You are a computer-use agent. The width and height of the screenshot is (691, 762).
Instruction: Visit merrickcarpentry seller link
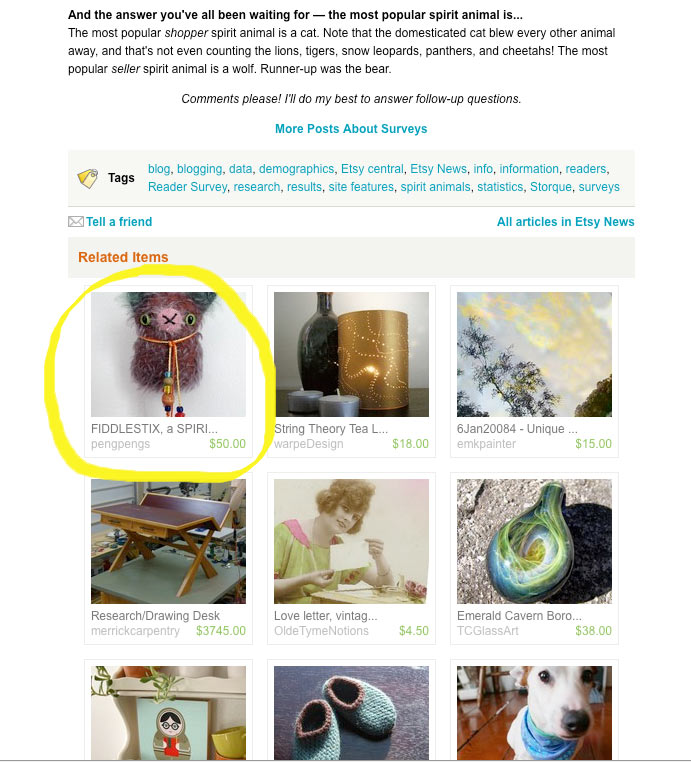click(x=135, y=631)
